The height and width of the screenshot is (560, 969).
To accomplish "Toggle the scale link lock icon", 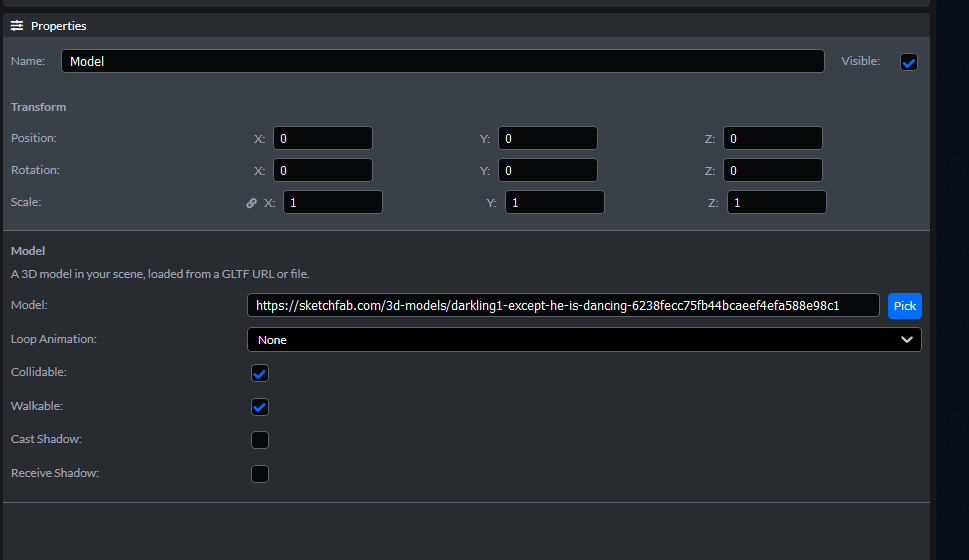I will pyautogui.click(x=252, y=203).
